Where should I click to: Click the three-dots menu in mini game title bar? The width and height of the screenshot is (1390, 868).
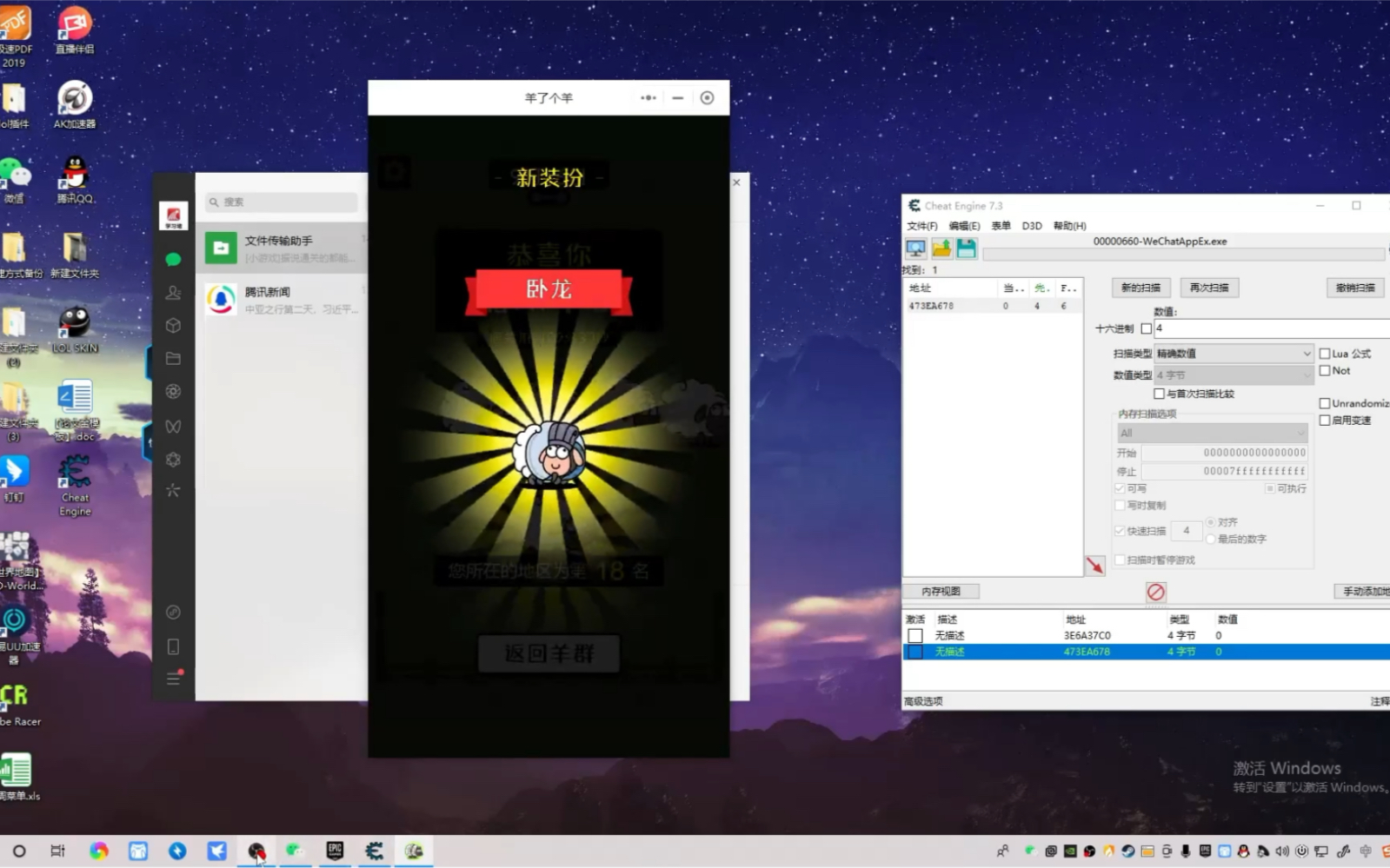point(648,97)
